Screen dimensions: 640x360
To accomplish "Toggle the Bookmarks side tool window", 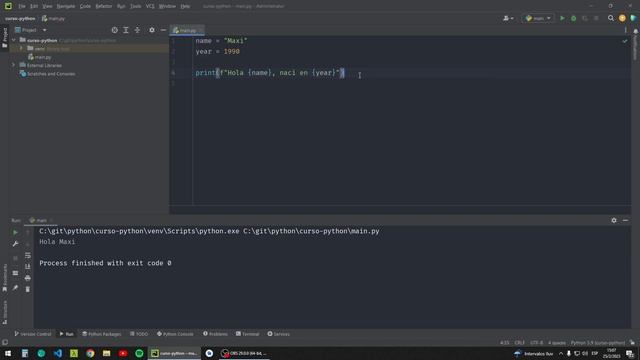I will click(5, 278).
